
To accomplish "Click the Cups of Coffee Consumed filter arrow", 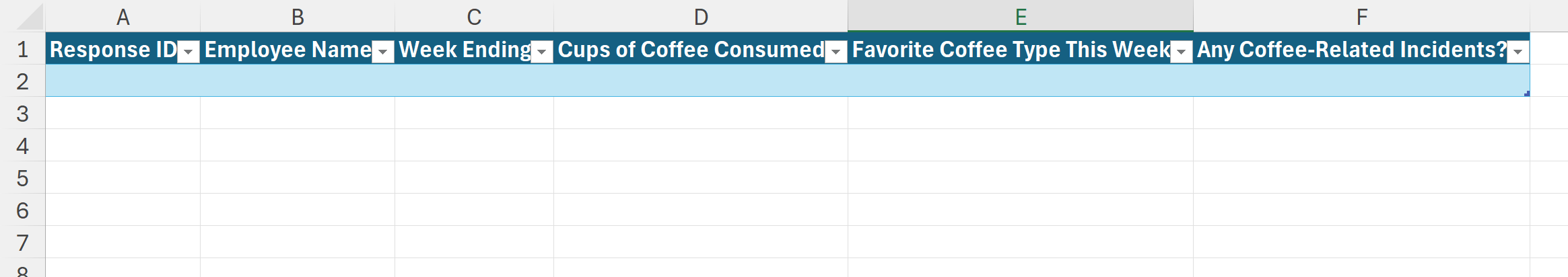I will 836,52.
